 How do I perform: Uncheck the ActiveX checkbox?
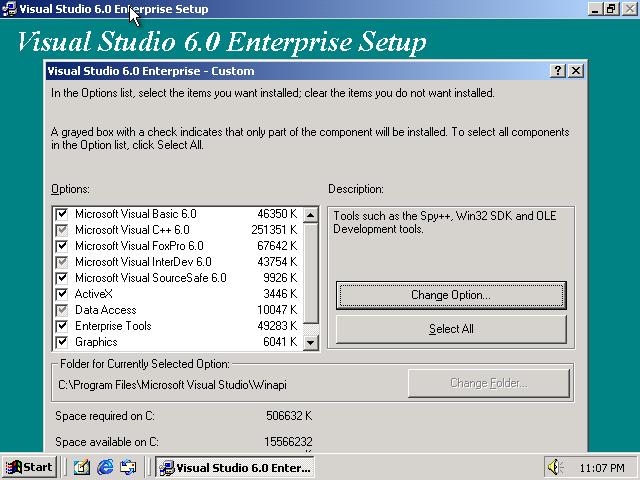62,294
